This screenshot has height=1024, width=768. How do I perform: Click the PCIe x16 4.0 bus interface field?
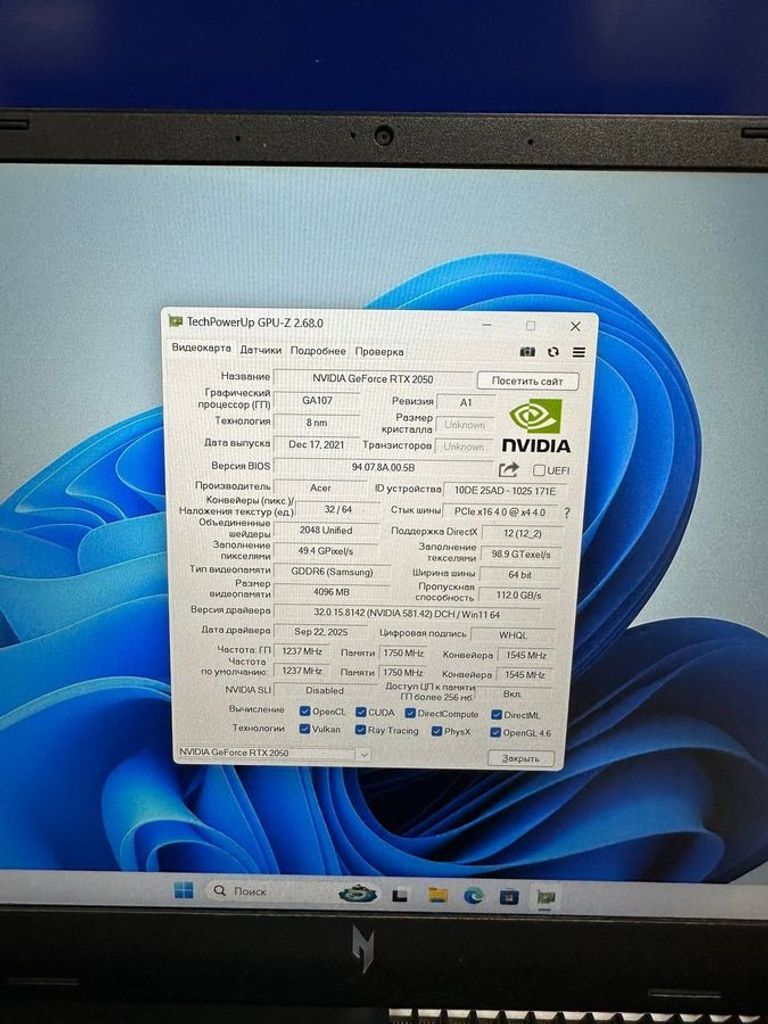click(500, 512)
